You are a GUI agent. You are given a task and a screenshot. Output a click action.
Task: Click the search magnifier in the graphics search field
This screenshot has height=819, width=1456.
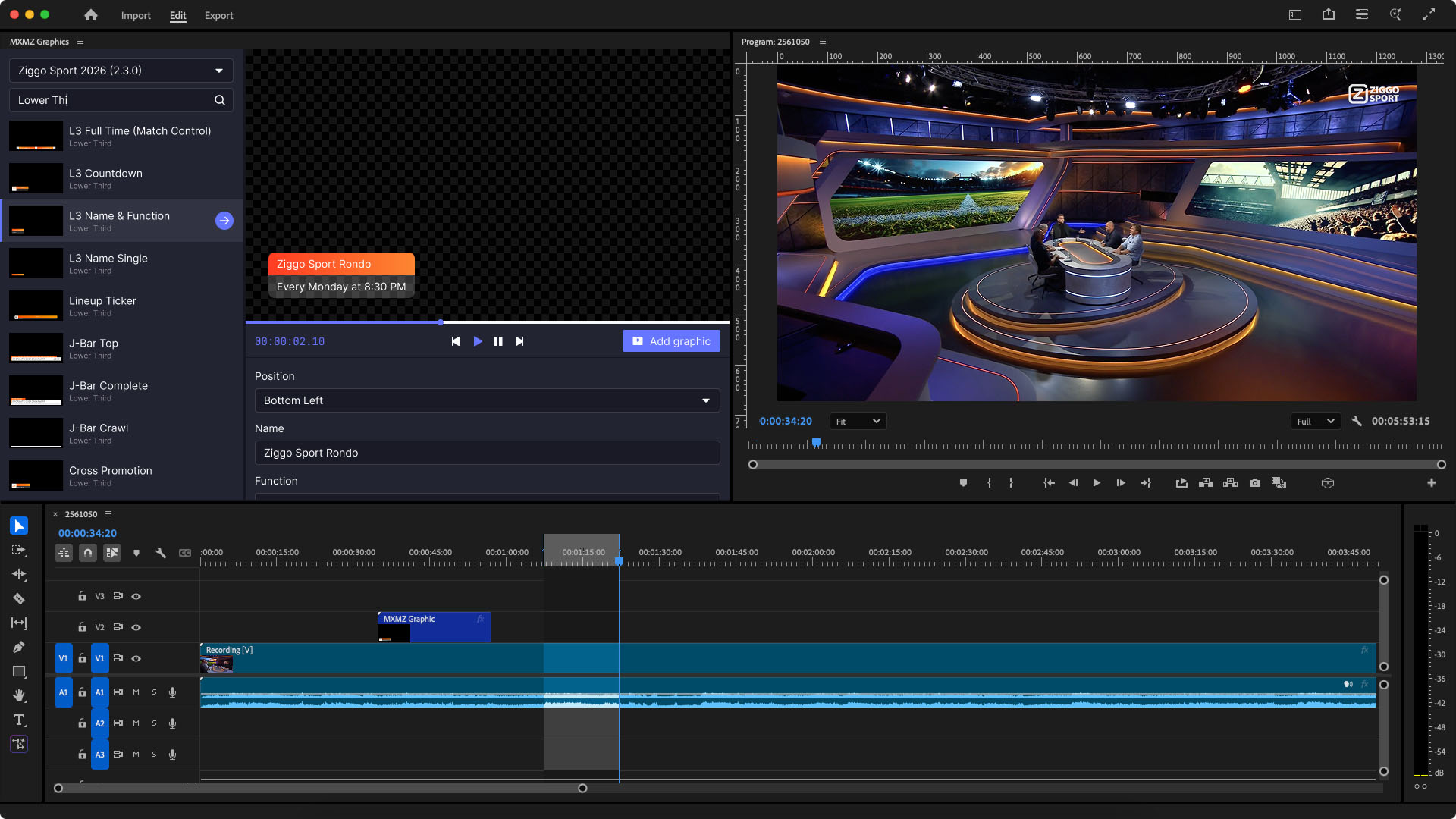(220, 100)
